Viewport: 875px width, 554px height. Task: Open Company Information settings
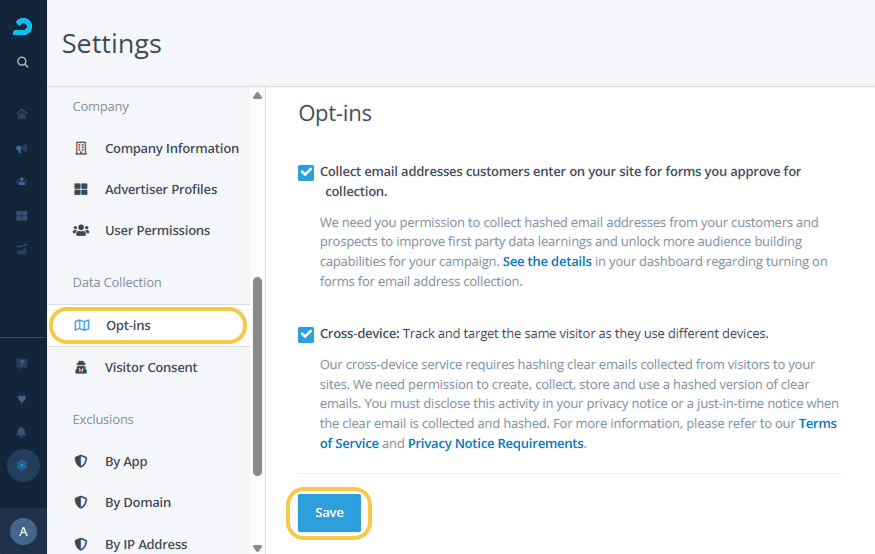click(x=171, y=149)
